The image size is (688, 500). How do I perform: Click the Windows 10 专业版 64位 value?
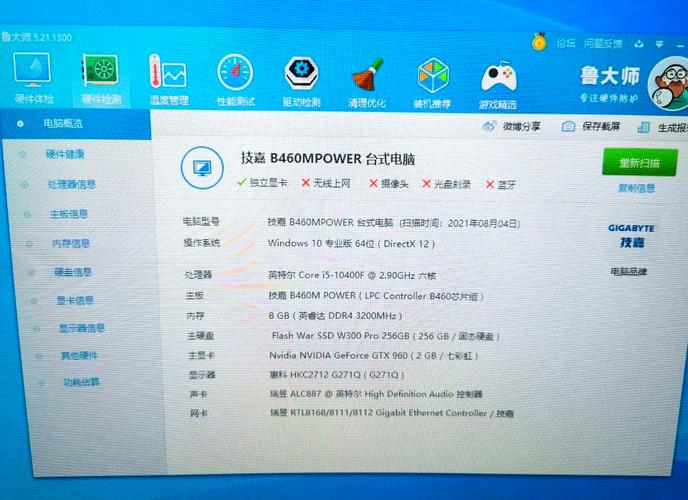click(351, 243)
